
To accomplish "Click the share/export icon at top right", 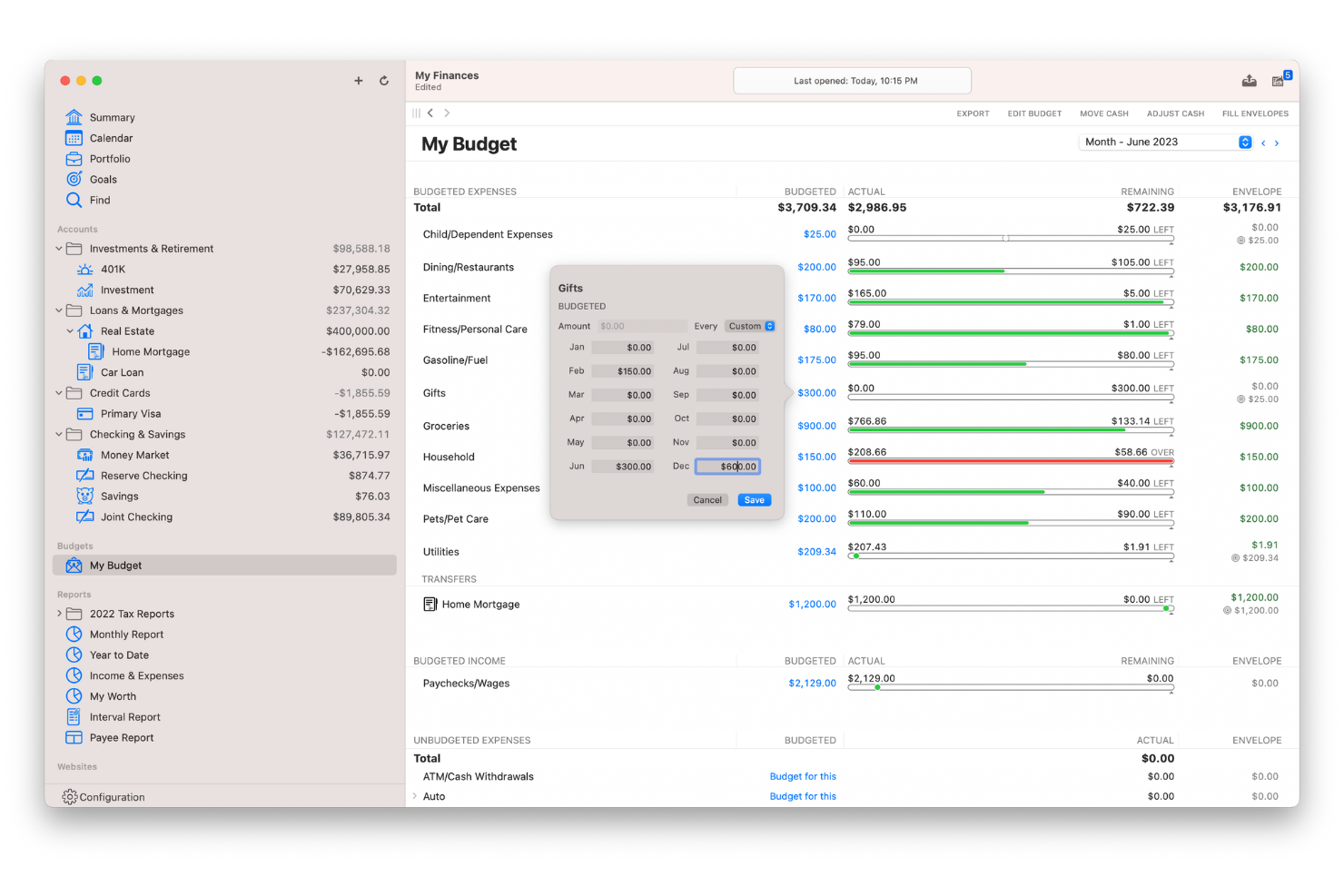I will [1250, 81].
